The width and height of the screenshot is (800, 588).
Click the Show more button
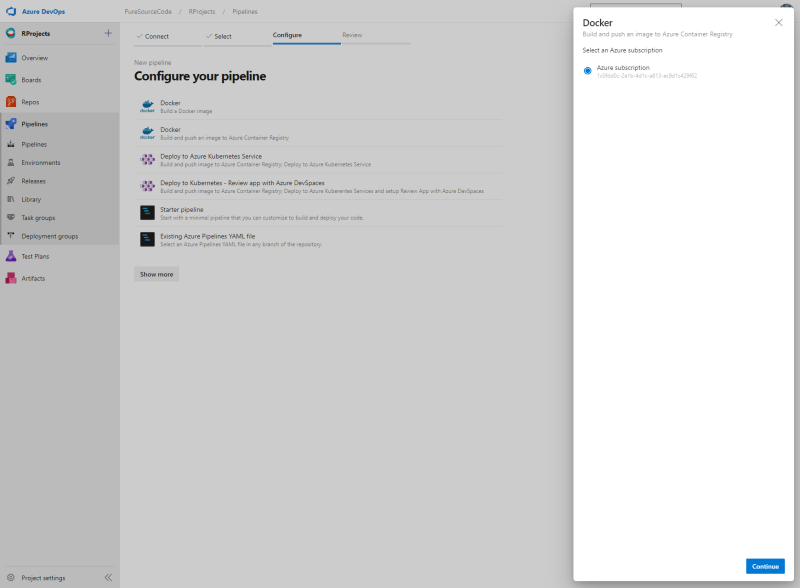point(157,274)
